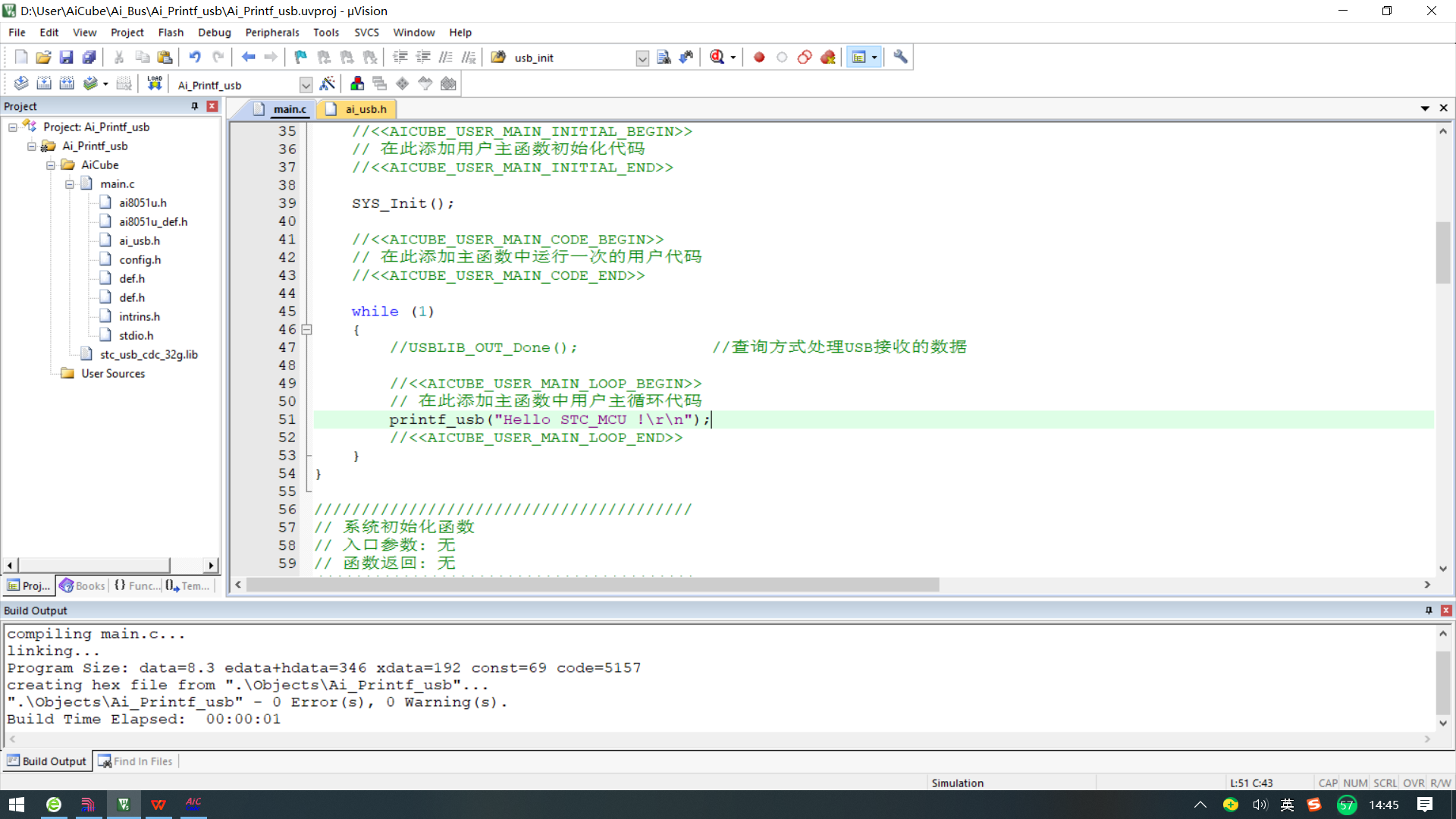The width and height of the screenshot is (1456, 819).
Task: Close the Project panel
Action: (212, 106)
